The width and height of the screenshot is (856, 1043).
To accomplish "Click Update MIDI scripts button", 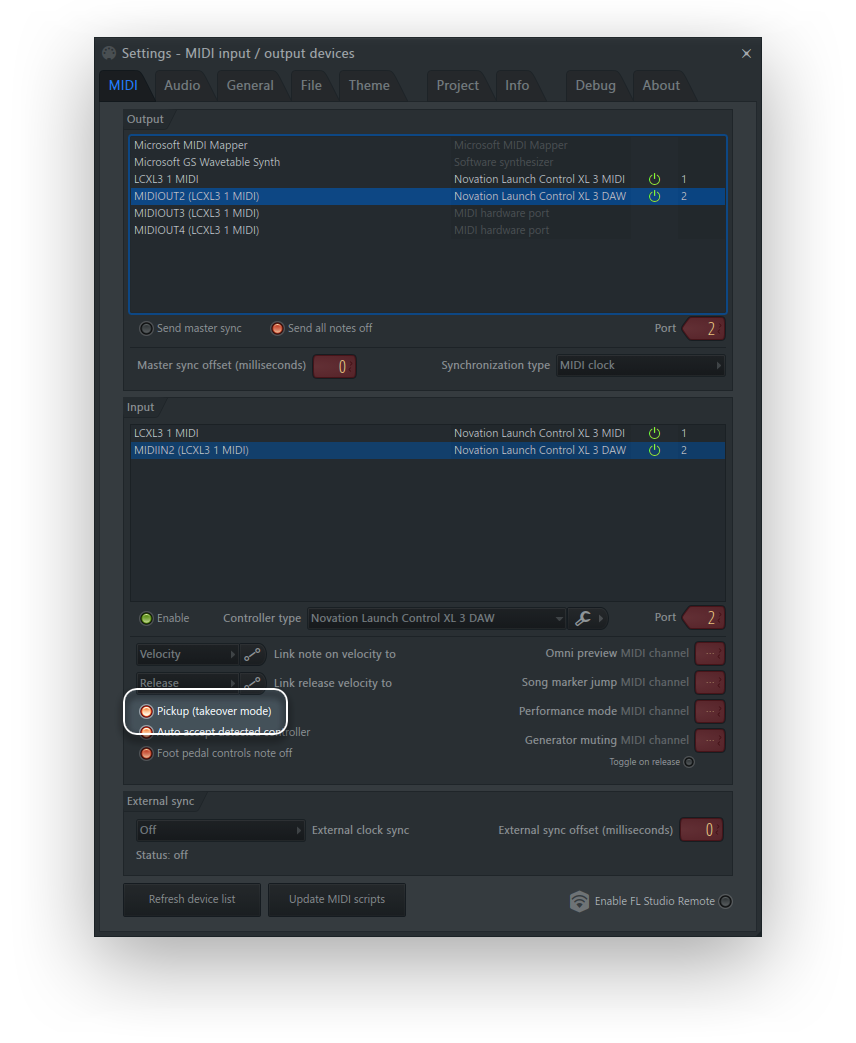I will coord(337,900).
